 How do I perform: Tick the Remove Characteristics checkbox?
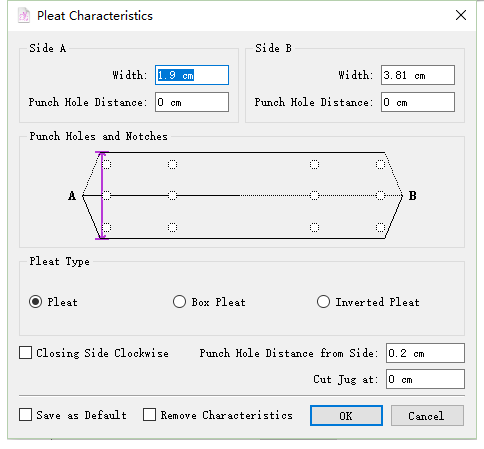click(x=149, y=415)
